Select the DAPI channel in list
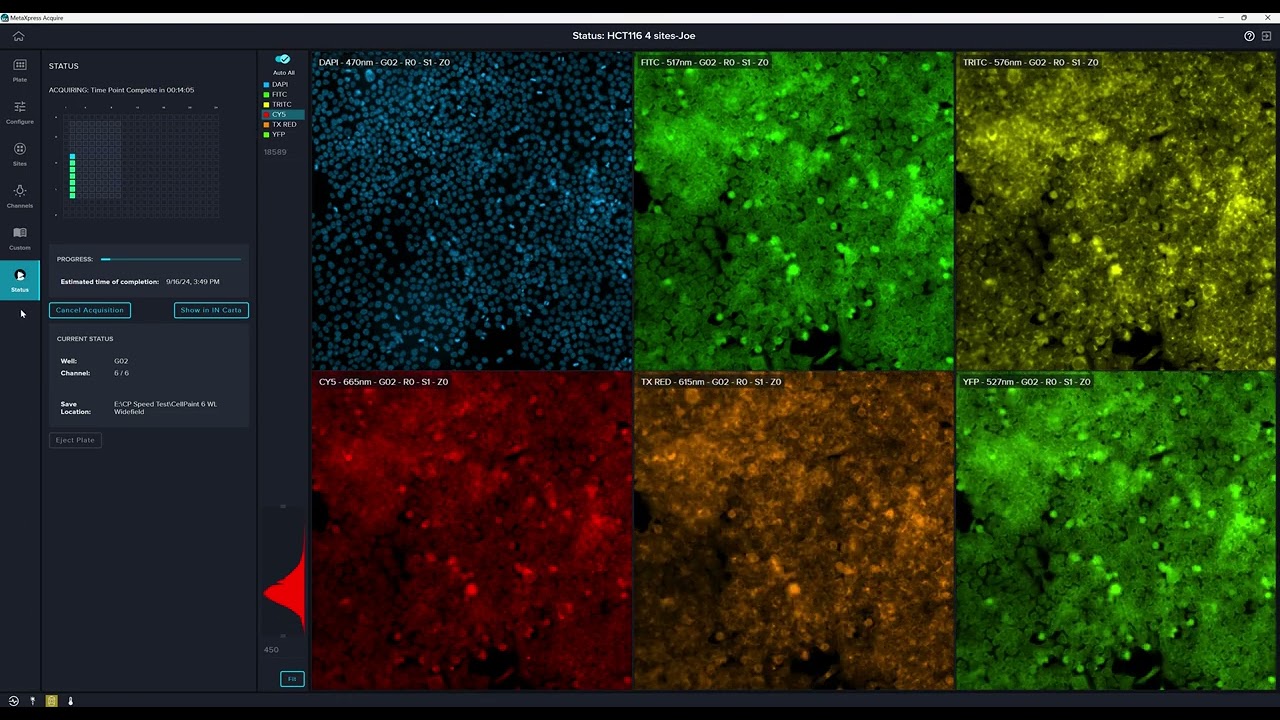Viewport: 1280px width, 720px height. pyautogui.click(x=283, y=84)
